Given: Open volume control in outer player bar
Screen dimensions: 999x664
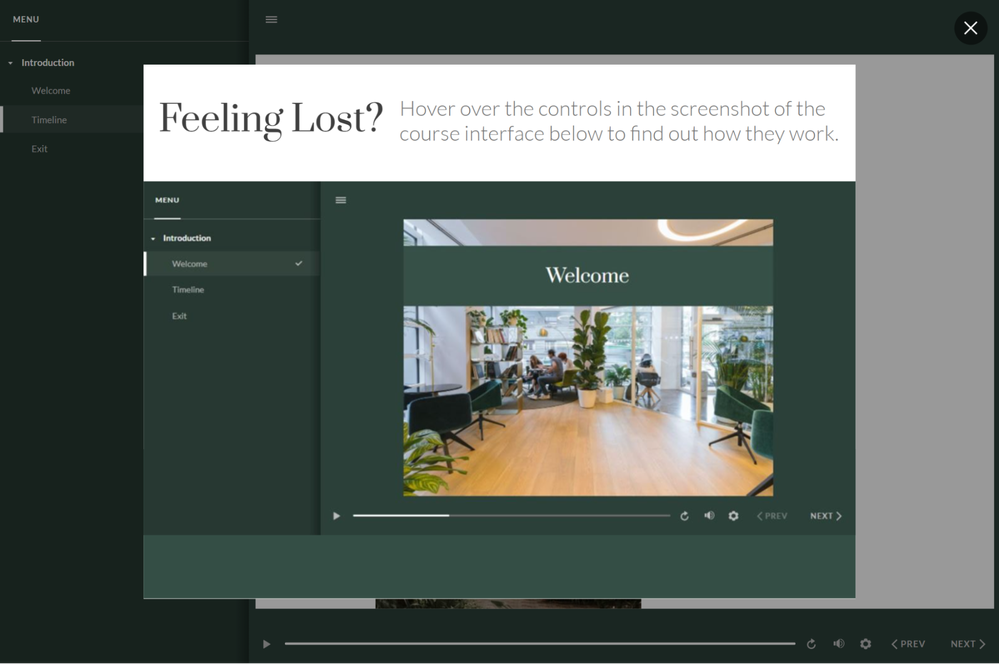Looking at the screenshot, I should tap(839, 644).
